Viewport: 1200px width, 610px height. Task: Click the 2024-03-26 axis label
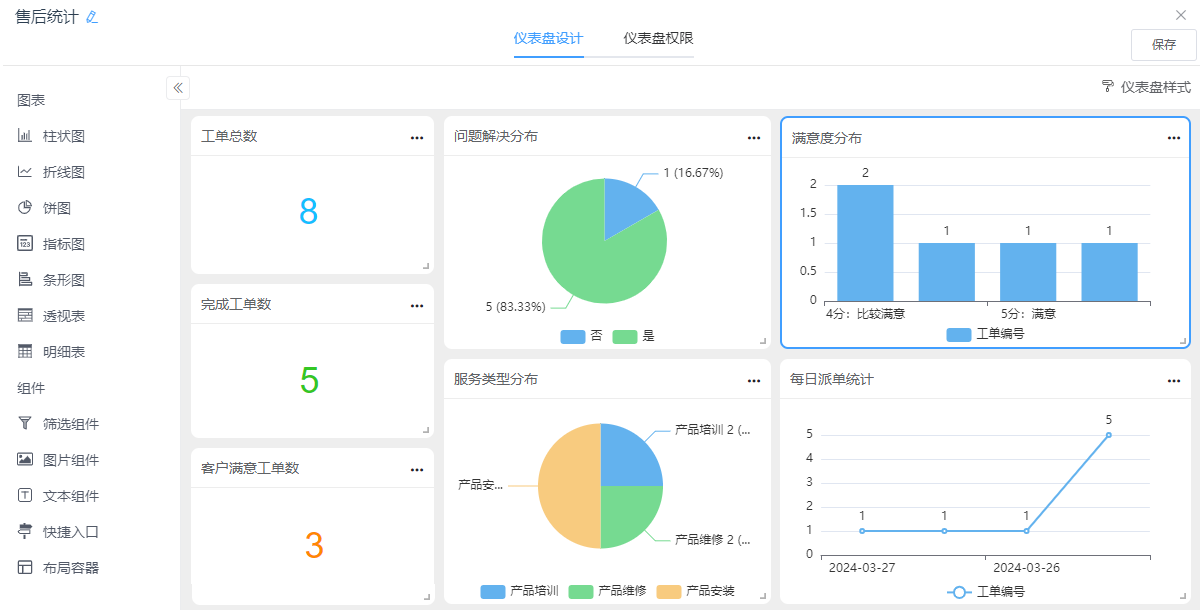pyautogui.click(x=1026, y=567)
